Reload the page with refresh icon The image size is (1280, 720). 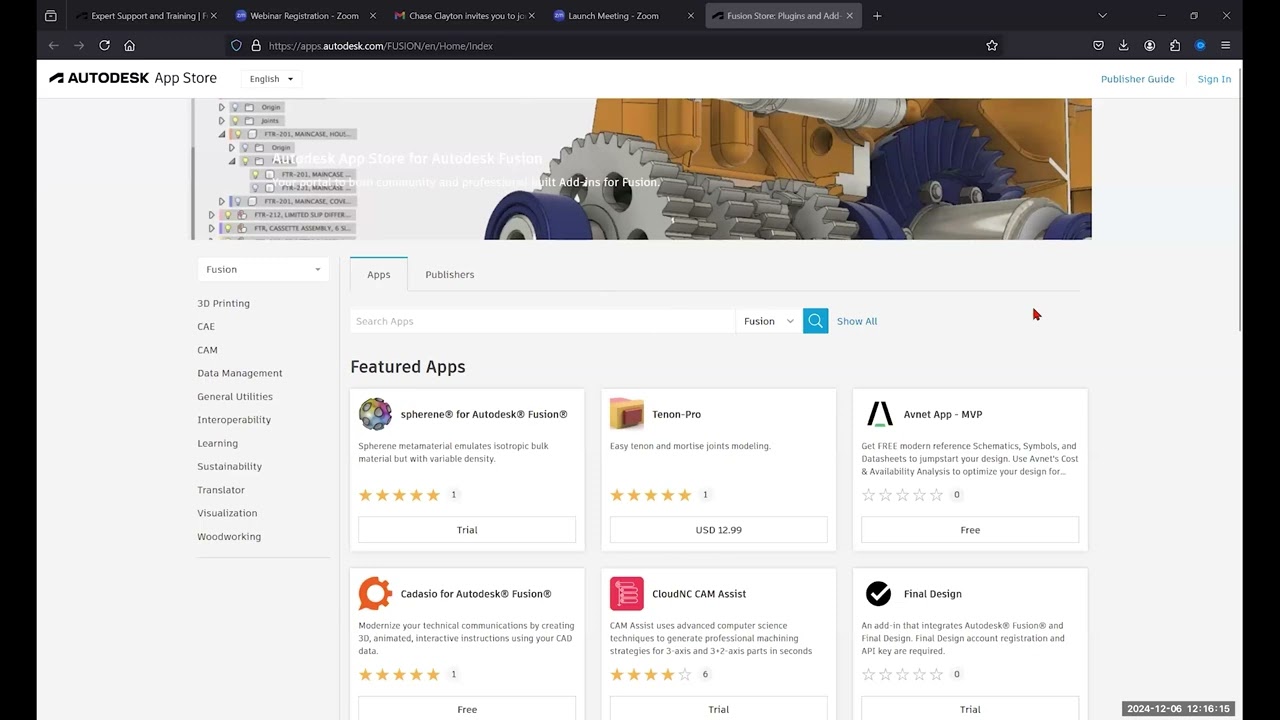pos(104,45)
